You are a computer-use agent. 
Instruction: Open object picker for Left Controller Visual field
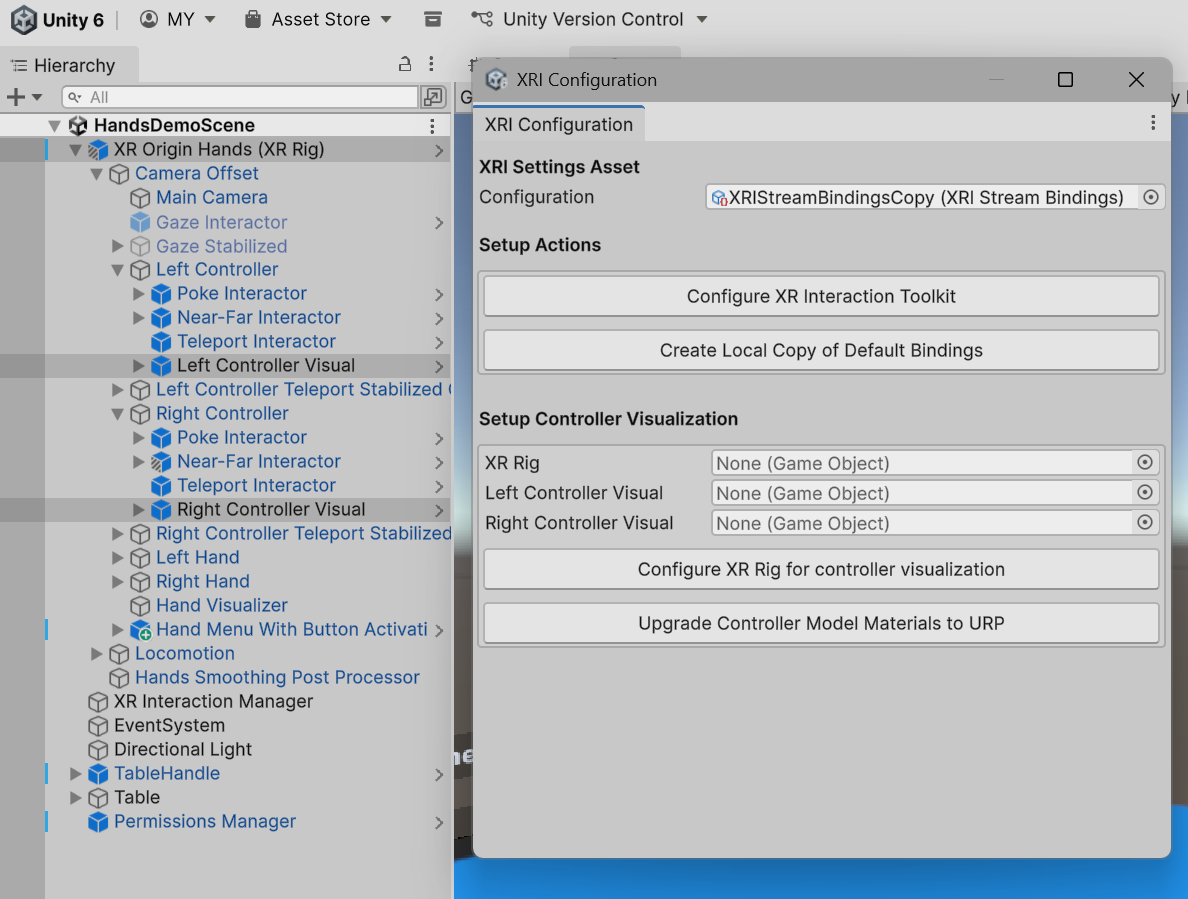[1145, 492]
